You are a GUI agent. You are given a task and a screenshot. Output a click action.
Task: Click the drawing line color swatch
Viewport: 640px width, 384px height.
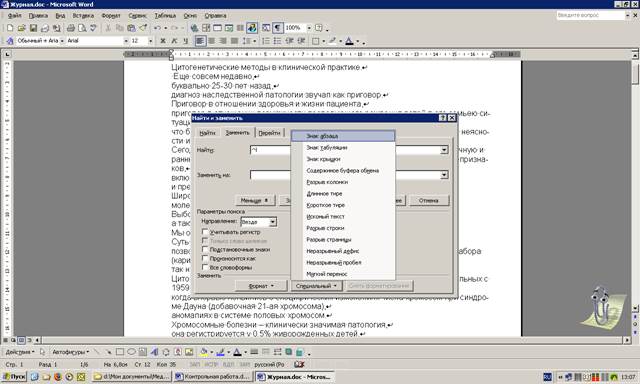(220, 352)
